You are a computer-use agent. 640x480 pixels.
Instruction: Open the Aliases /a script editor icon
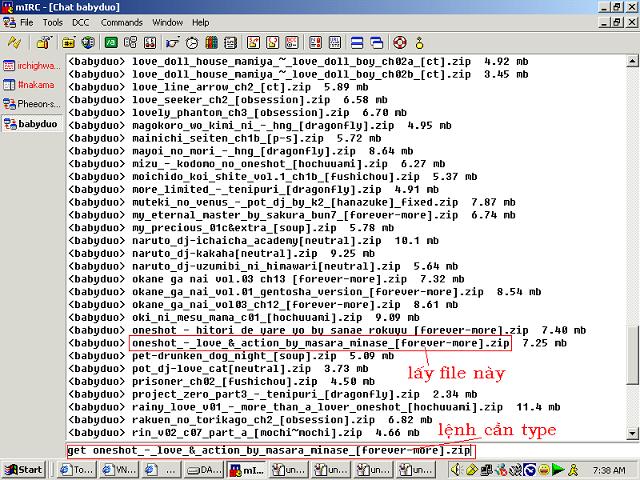(111, 42)
